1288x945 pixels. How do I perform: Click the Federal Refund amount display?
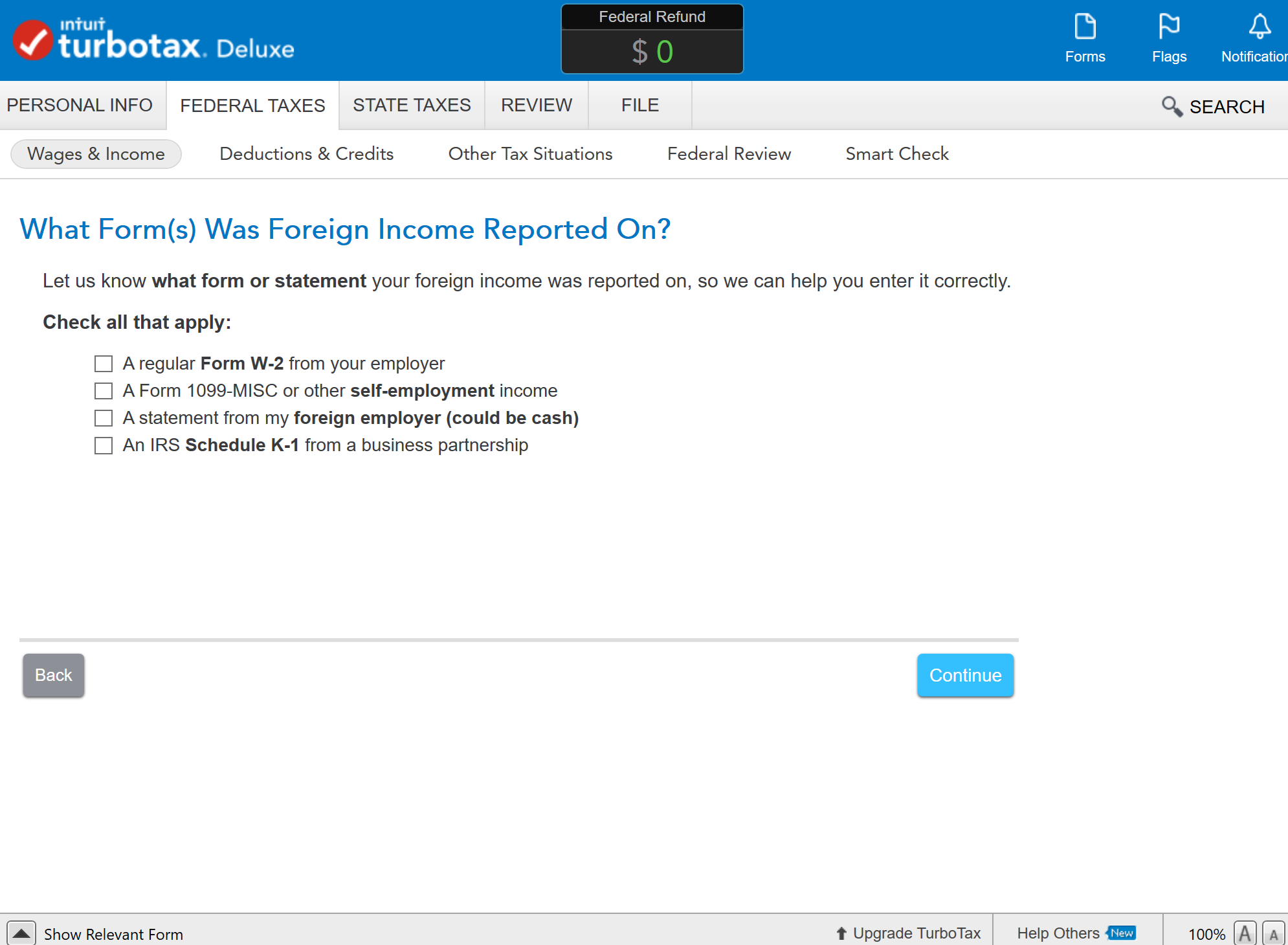(652, 51)
